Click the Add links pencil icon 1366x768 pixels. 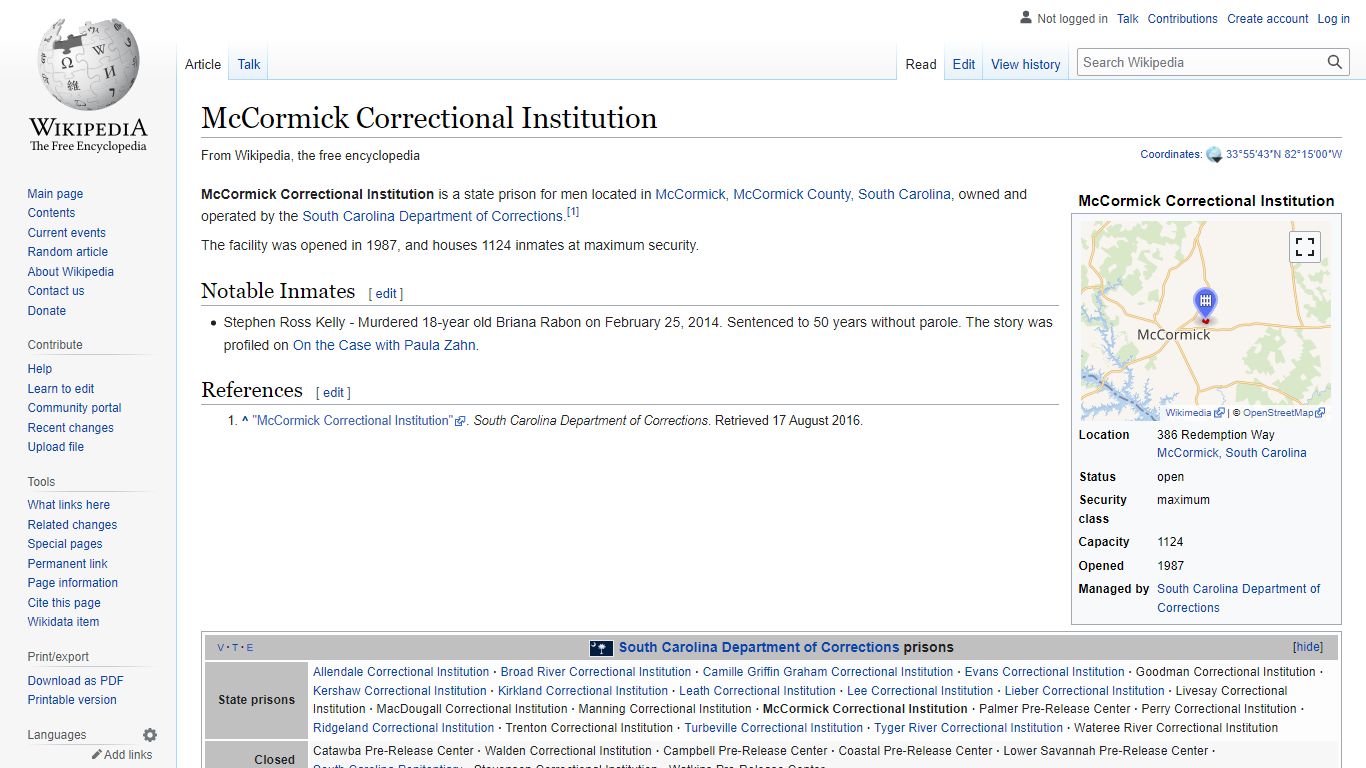97,755
